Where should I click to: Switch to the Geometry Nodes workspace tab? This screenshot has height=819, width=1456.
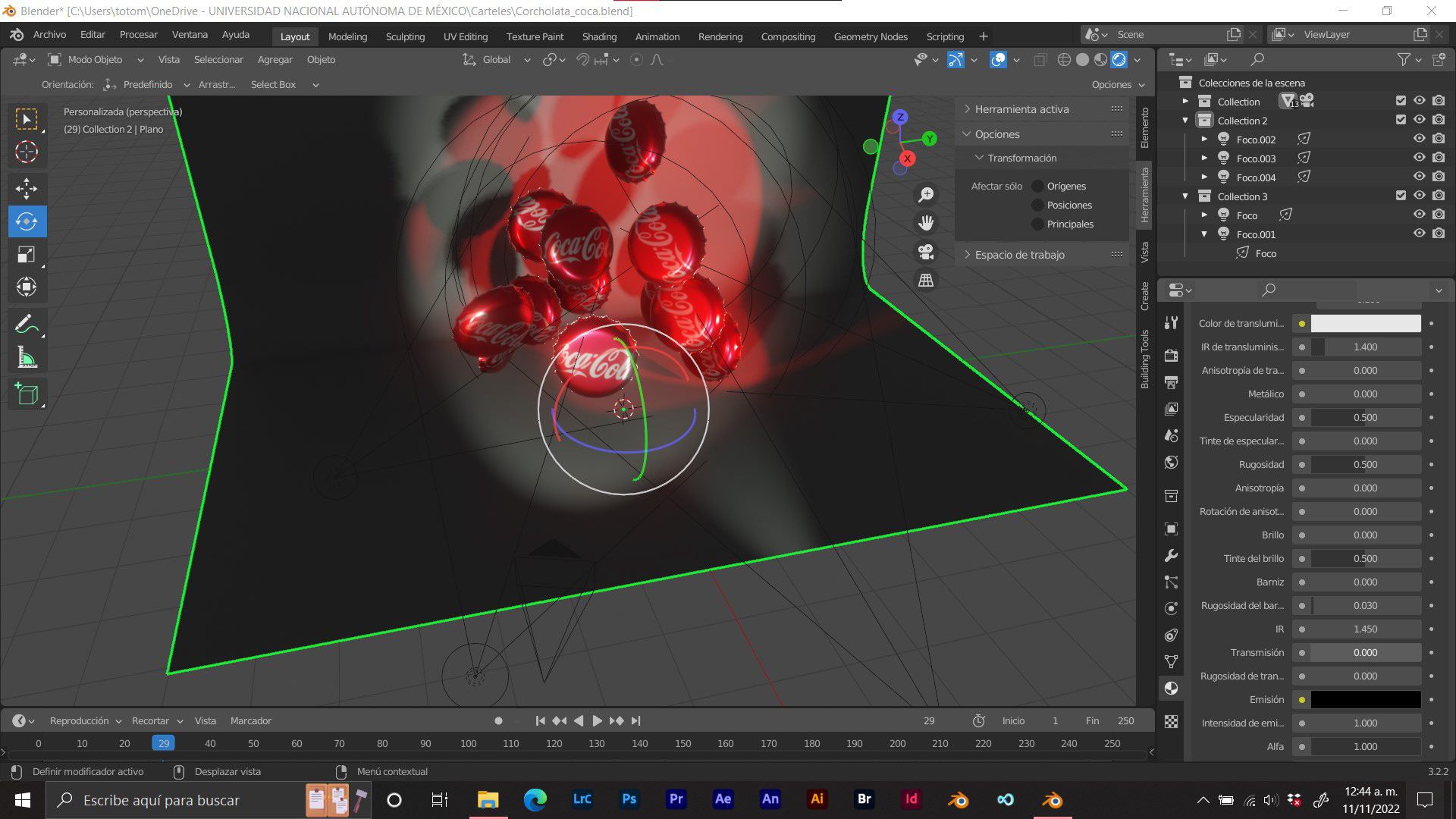[871, 36]
